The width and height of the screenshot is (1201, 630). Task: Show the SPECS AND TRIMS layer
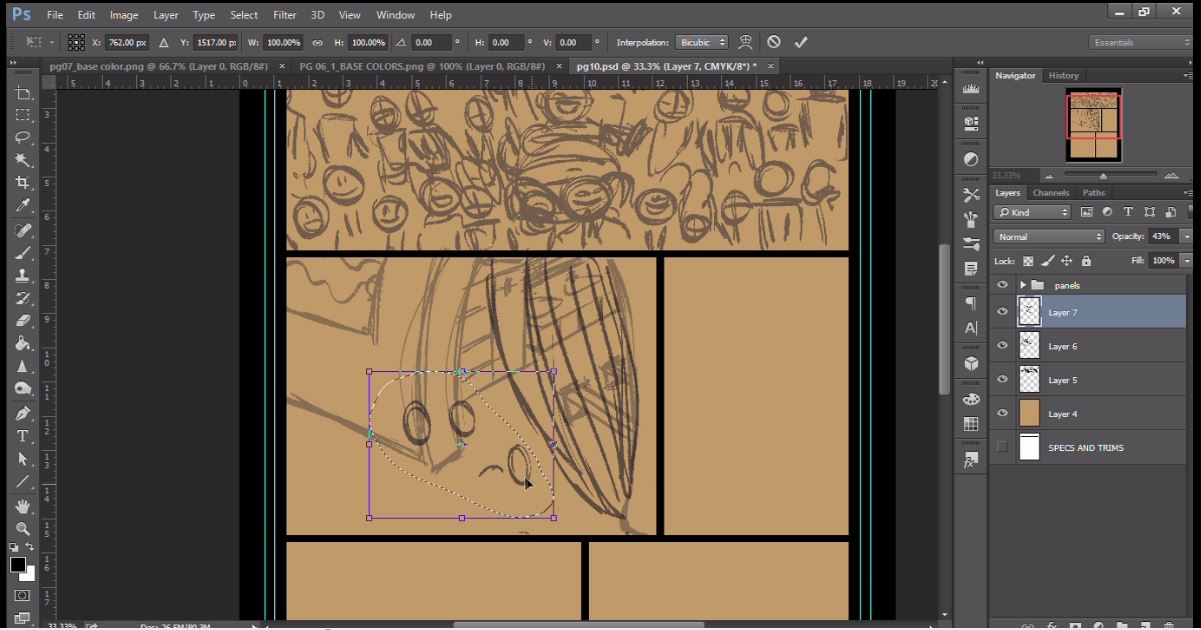pyautogui.click(x=1001, y=447)
